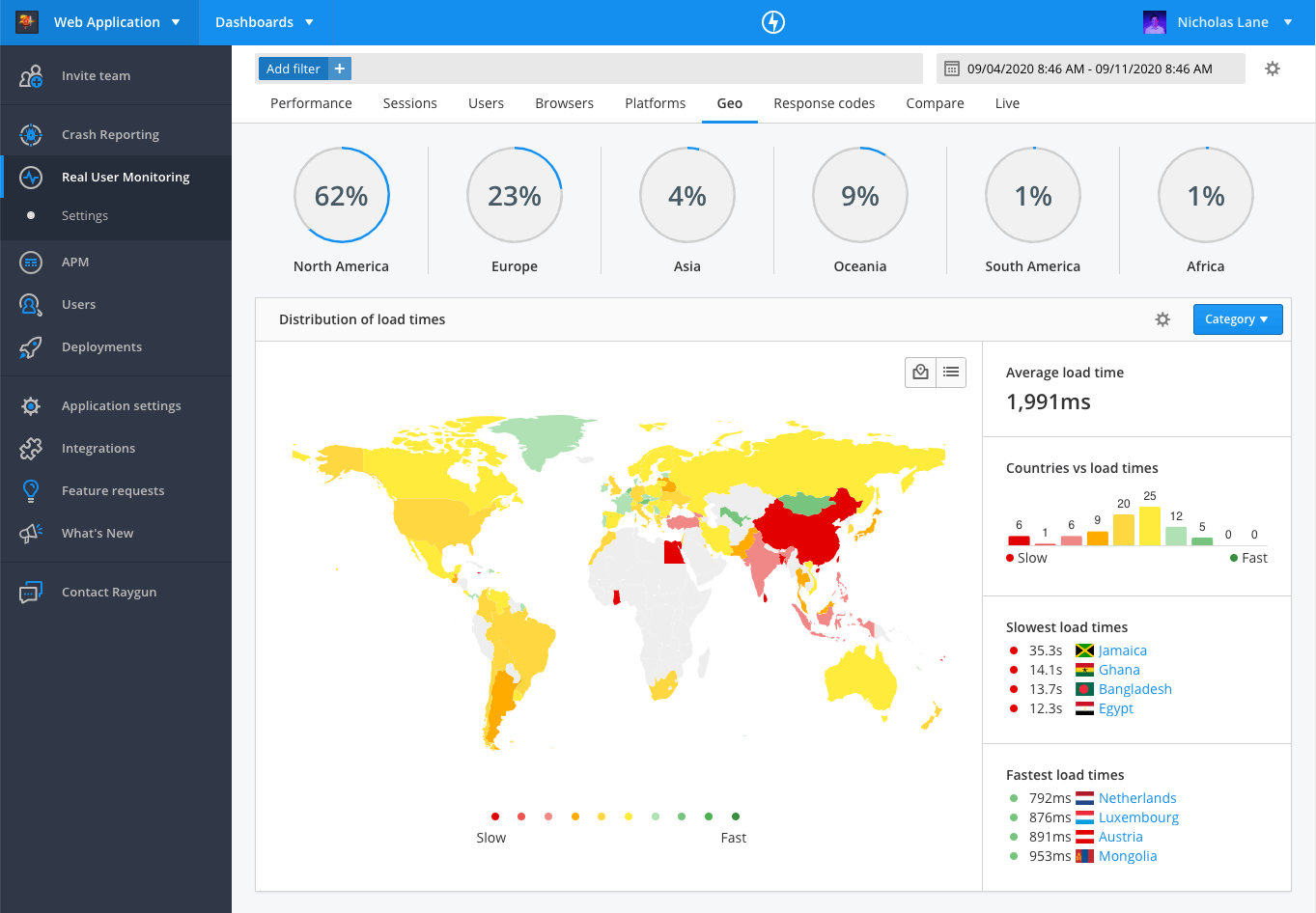Select the Geo tab
Image resolution: width=1316 pixels, height=913 pixels.
[730, 103]
